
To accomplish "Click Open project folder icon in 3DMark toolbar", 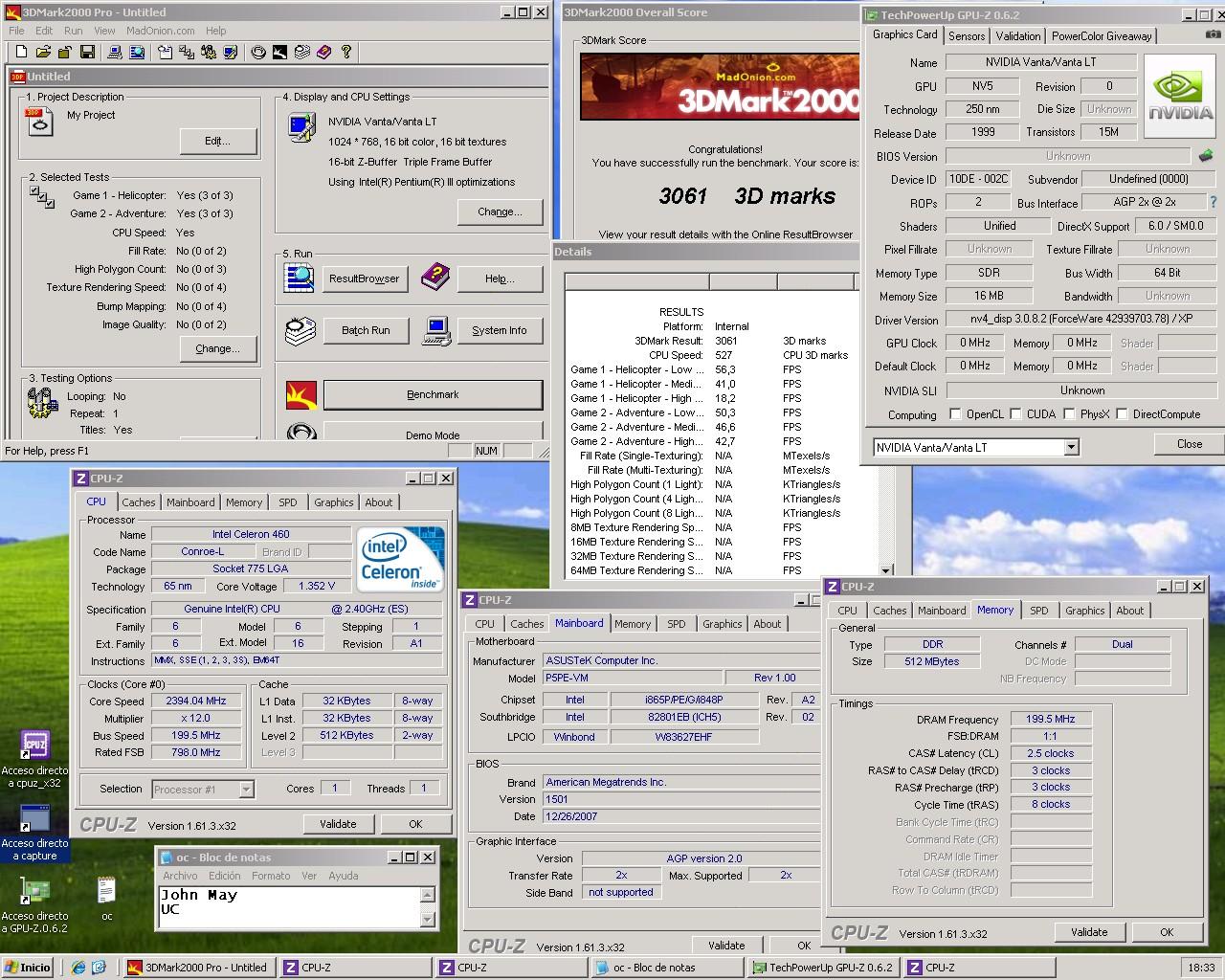I will (43, 52).
